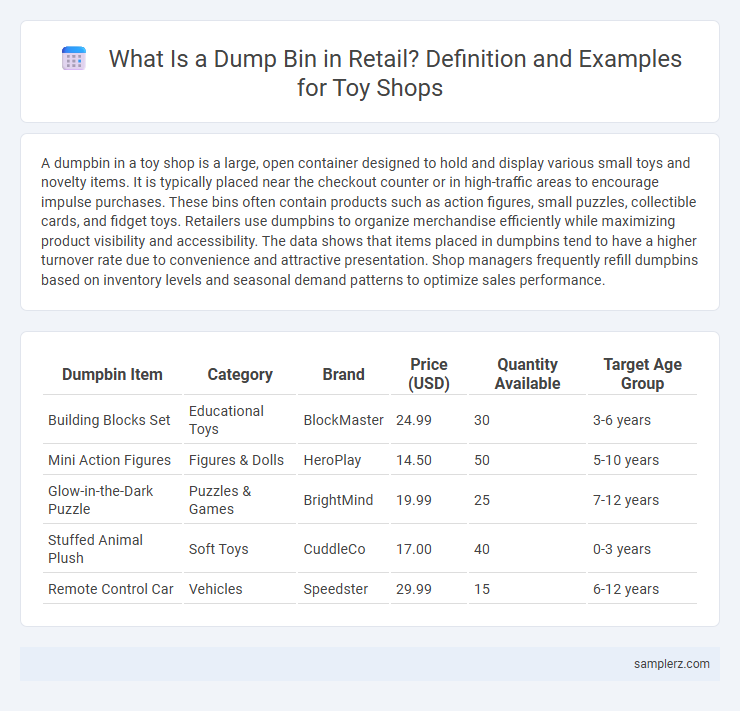Image resolution: width=740 pixels, height=711 pixels.
Task: Click the 3-6 years age cell
Action: pos(642,420)
